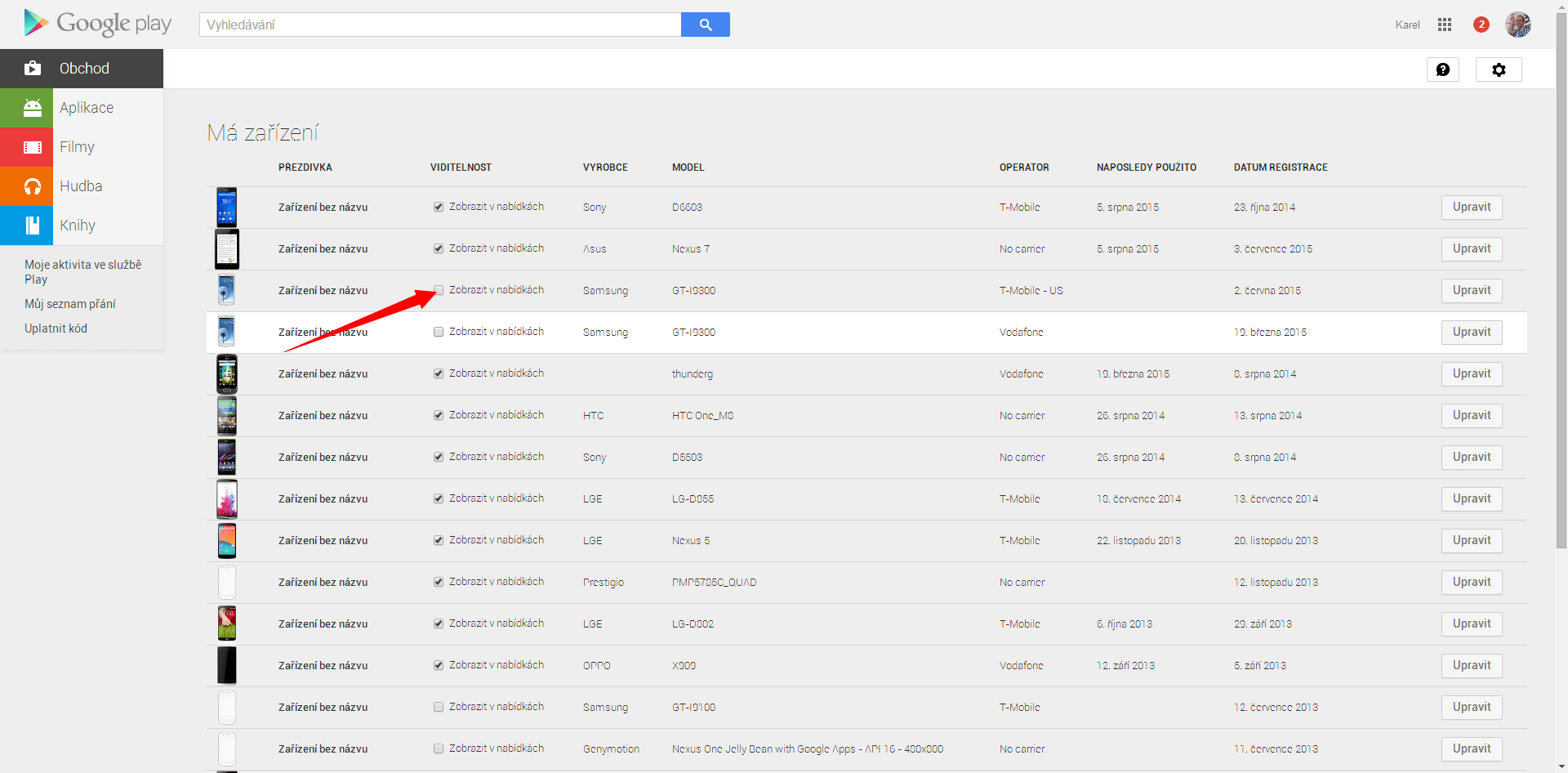This screenshot has width=1568, height=773.
Task: Open the Google apps grid icon
Action: point(1445,25)
